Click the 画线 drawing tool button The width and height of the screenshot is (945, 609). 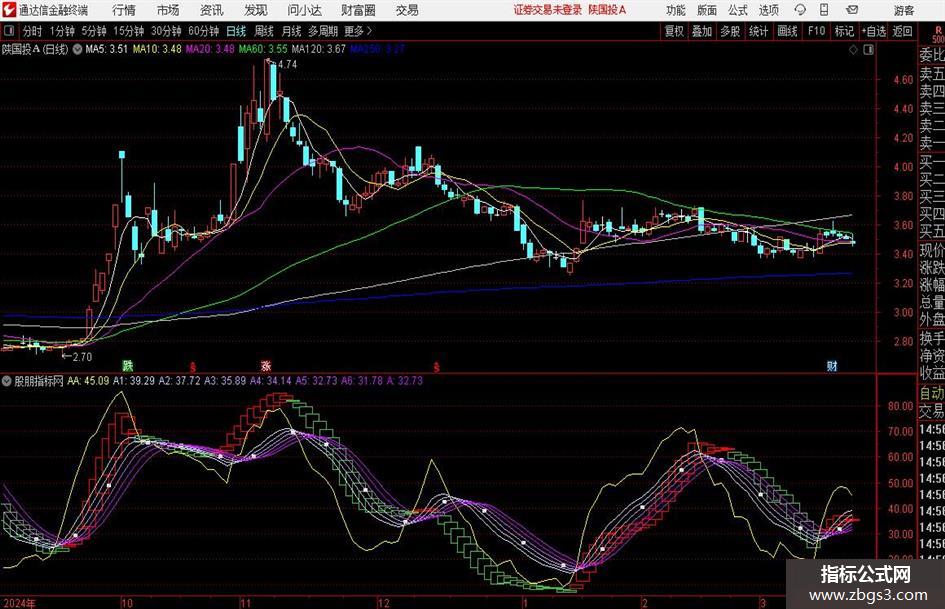(788, 31)
